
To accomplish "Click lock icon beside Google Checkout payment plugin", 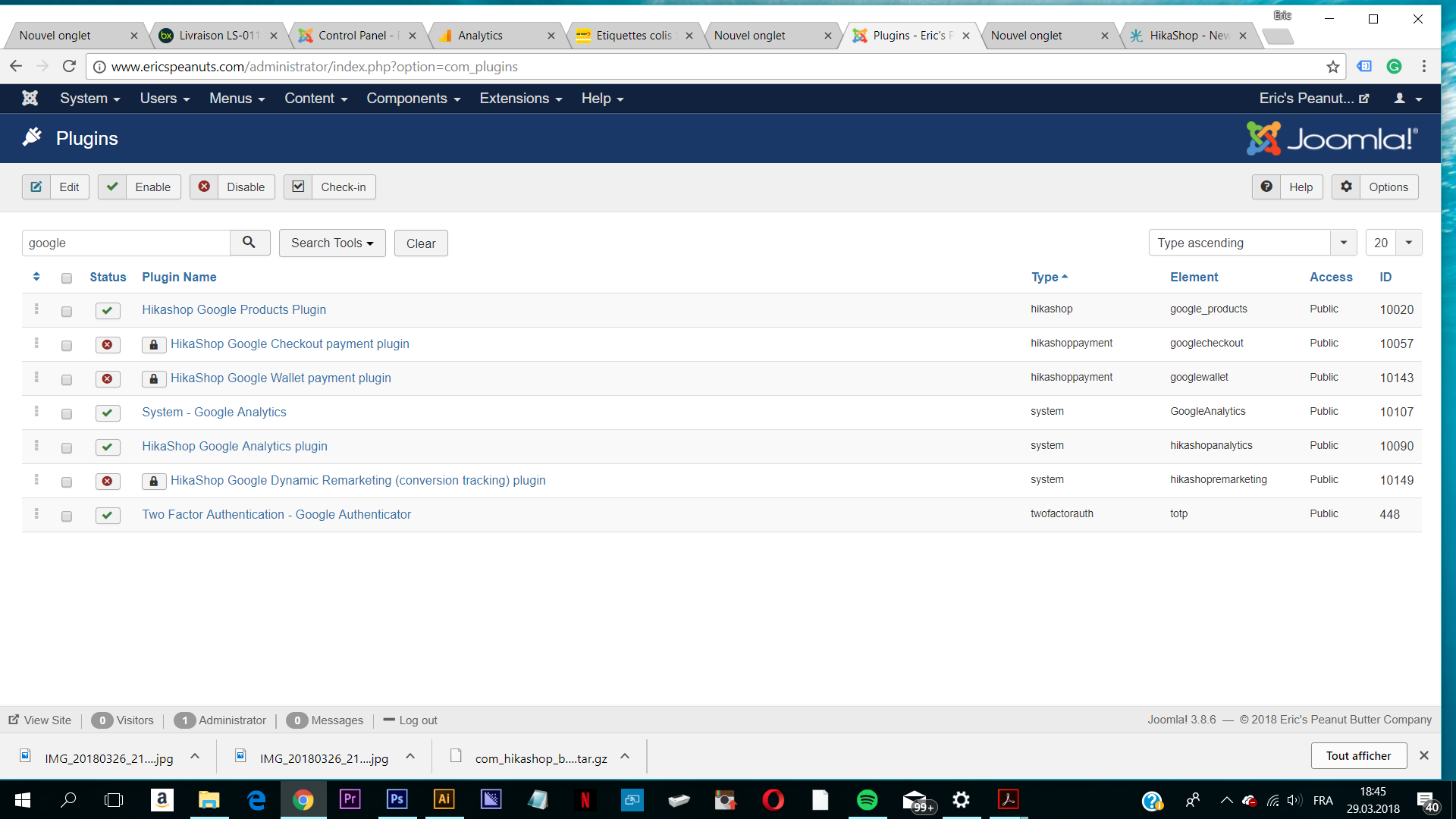I will (154, 344).
